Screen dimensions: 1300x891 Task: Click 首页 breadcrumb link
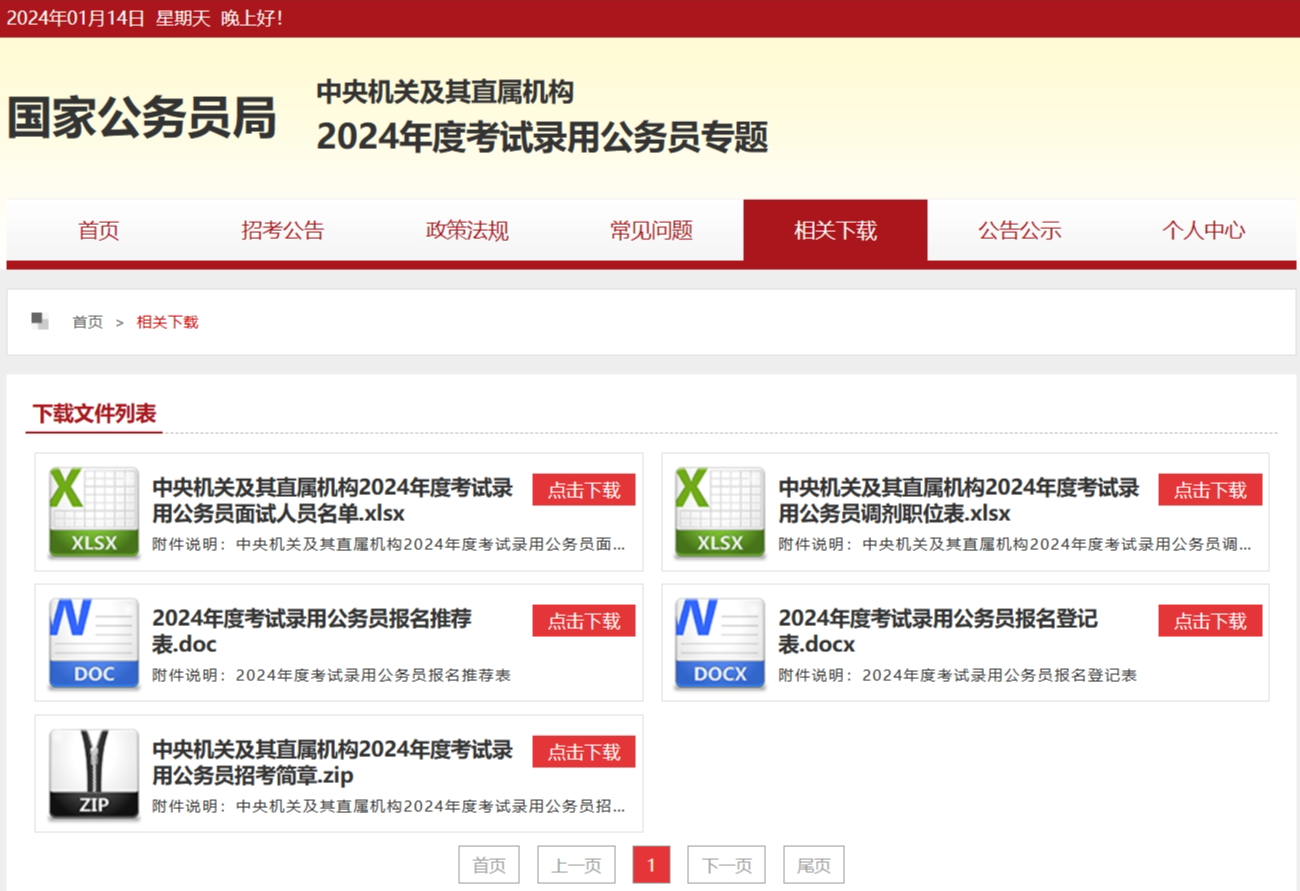87,322
